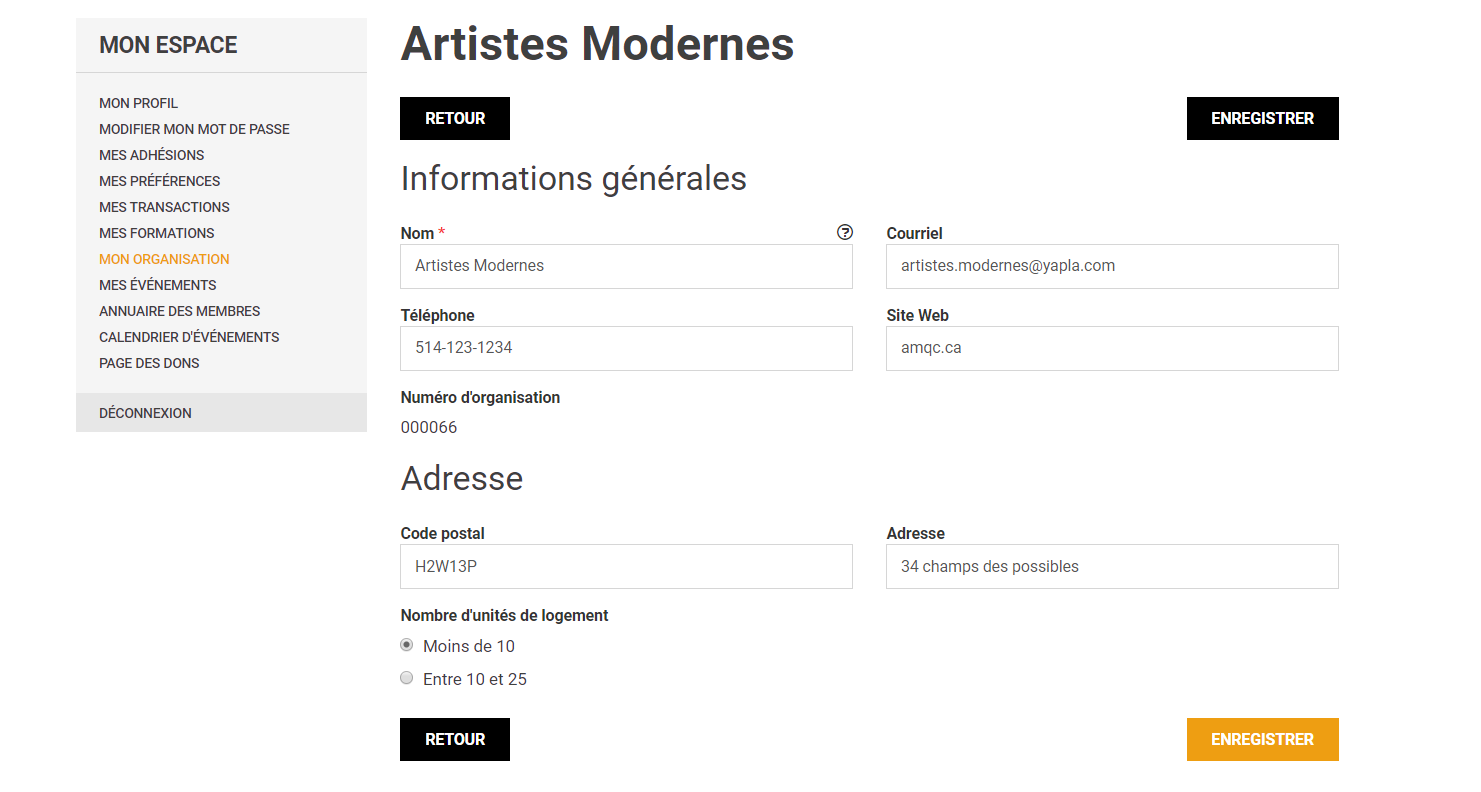This screenshot has width=1481, height=792.
Task: Click the top black Enregistrer button
Action: click(1262, 118)
